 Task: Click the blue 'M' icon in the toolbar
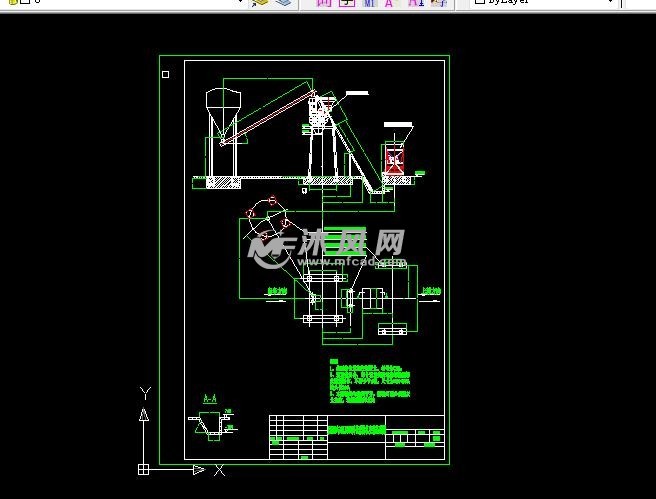(368, 4)
